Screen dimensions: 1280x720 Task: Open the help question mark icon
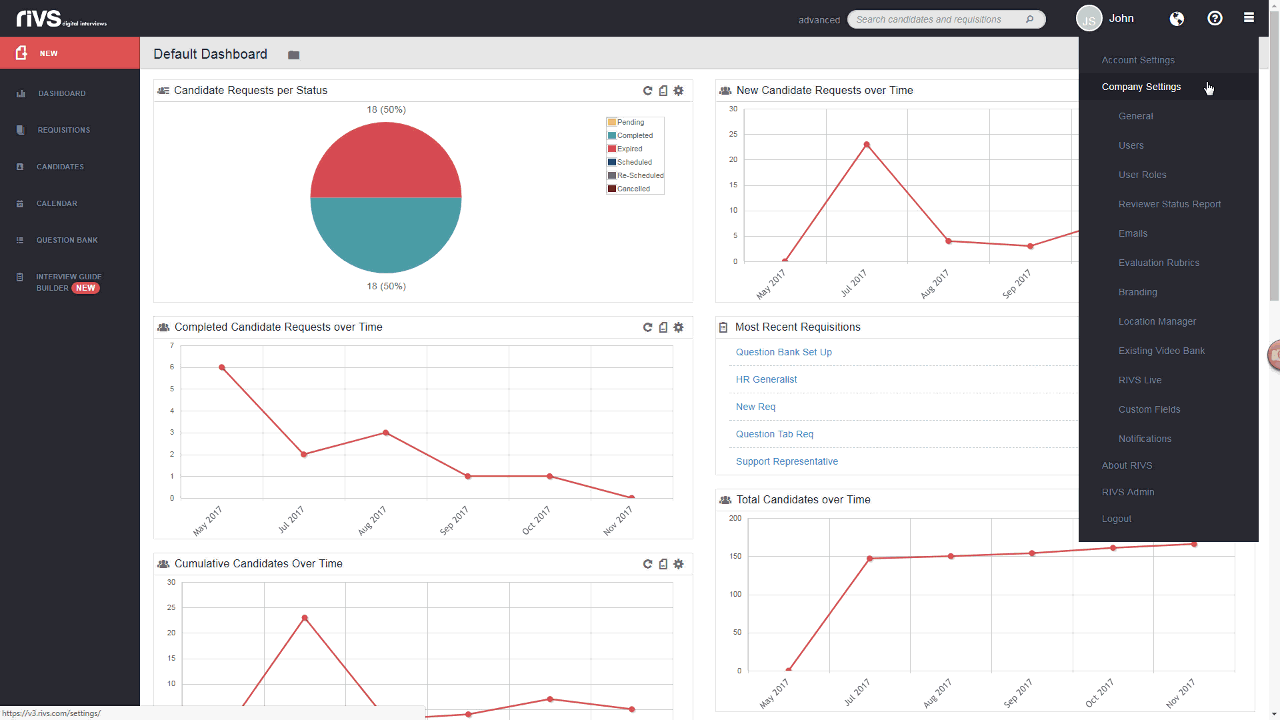[x=1215, y=18]
